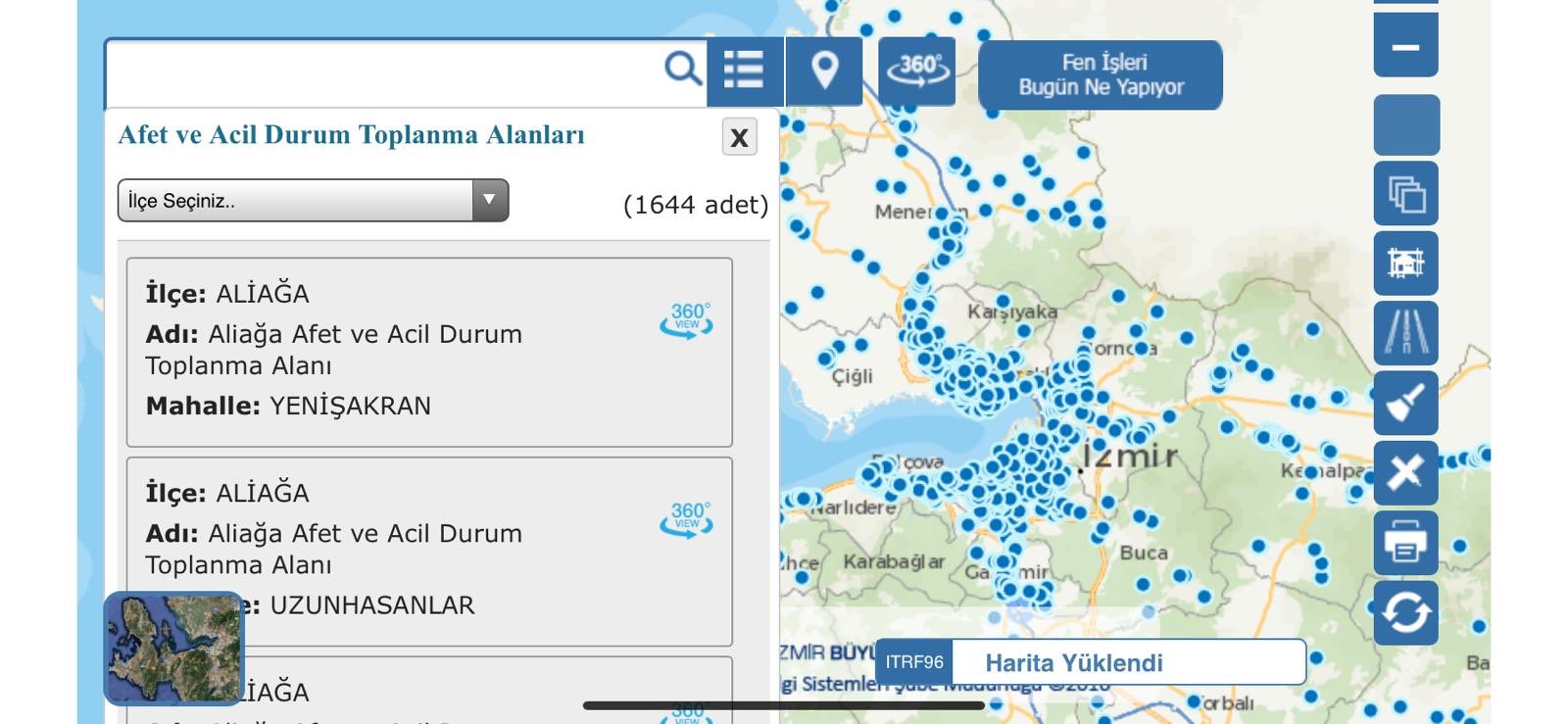1568x724 pixels.
Task: Click the X cancel tool icon
Action: 1405,472
